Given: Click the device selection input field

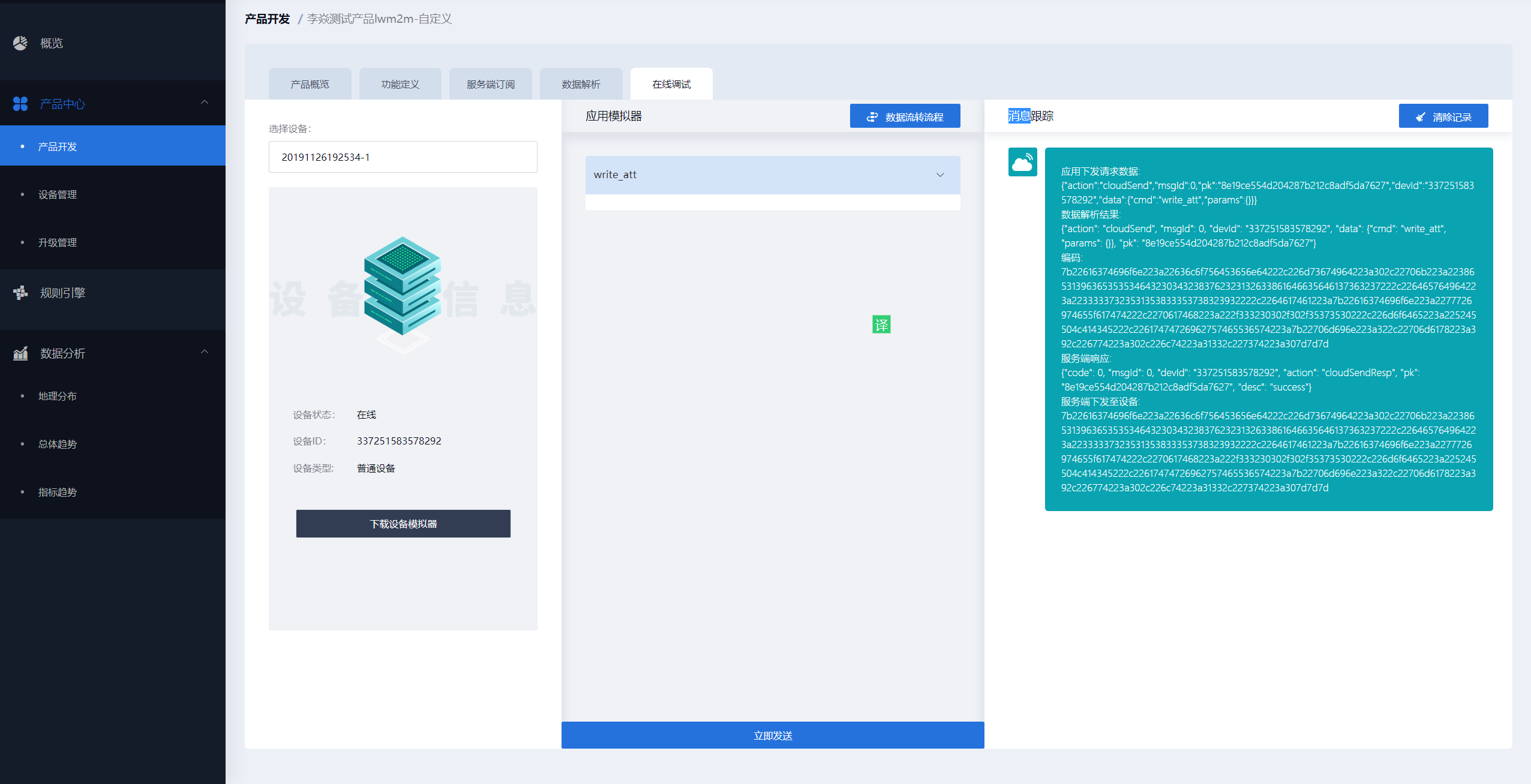Looking at the screenshot, I should (403, 157).
